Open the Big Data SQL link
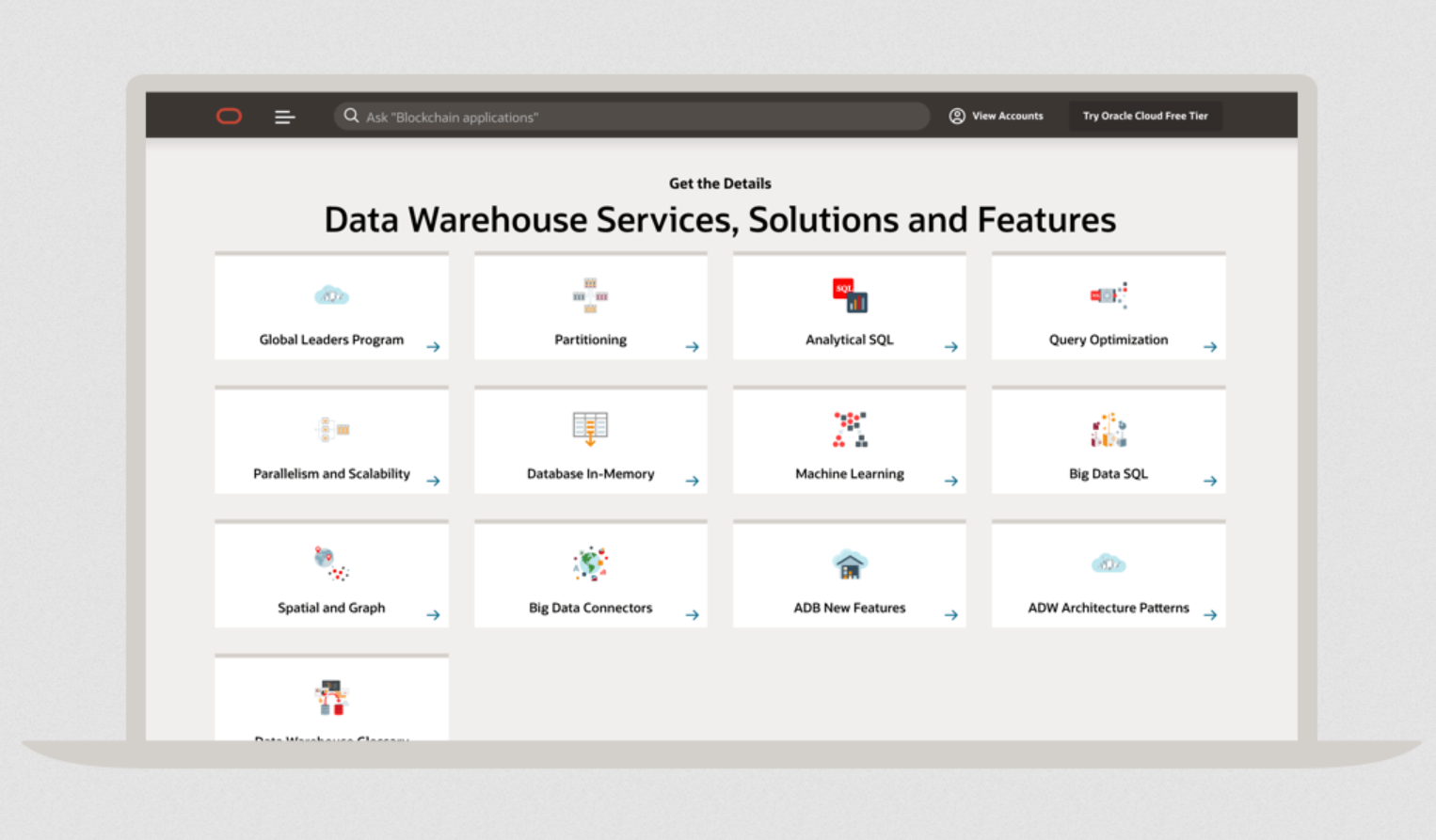 (1109, 474)
